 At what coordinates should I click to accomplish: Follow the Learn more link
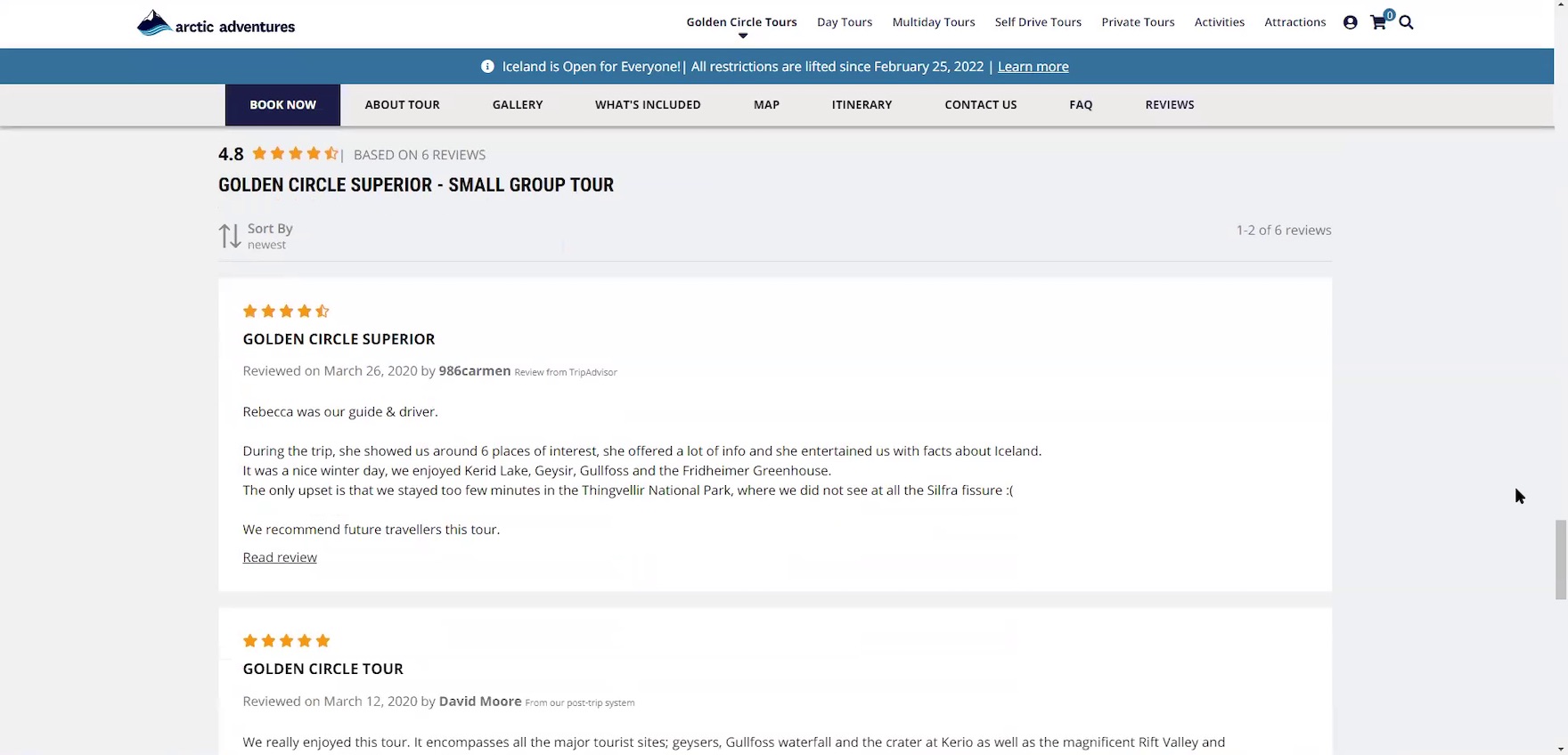coord(1033,67)
